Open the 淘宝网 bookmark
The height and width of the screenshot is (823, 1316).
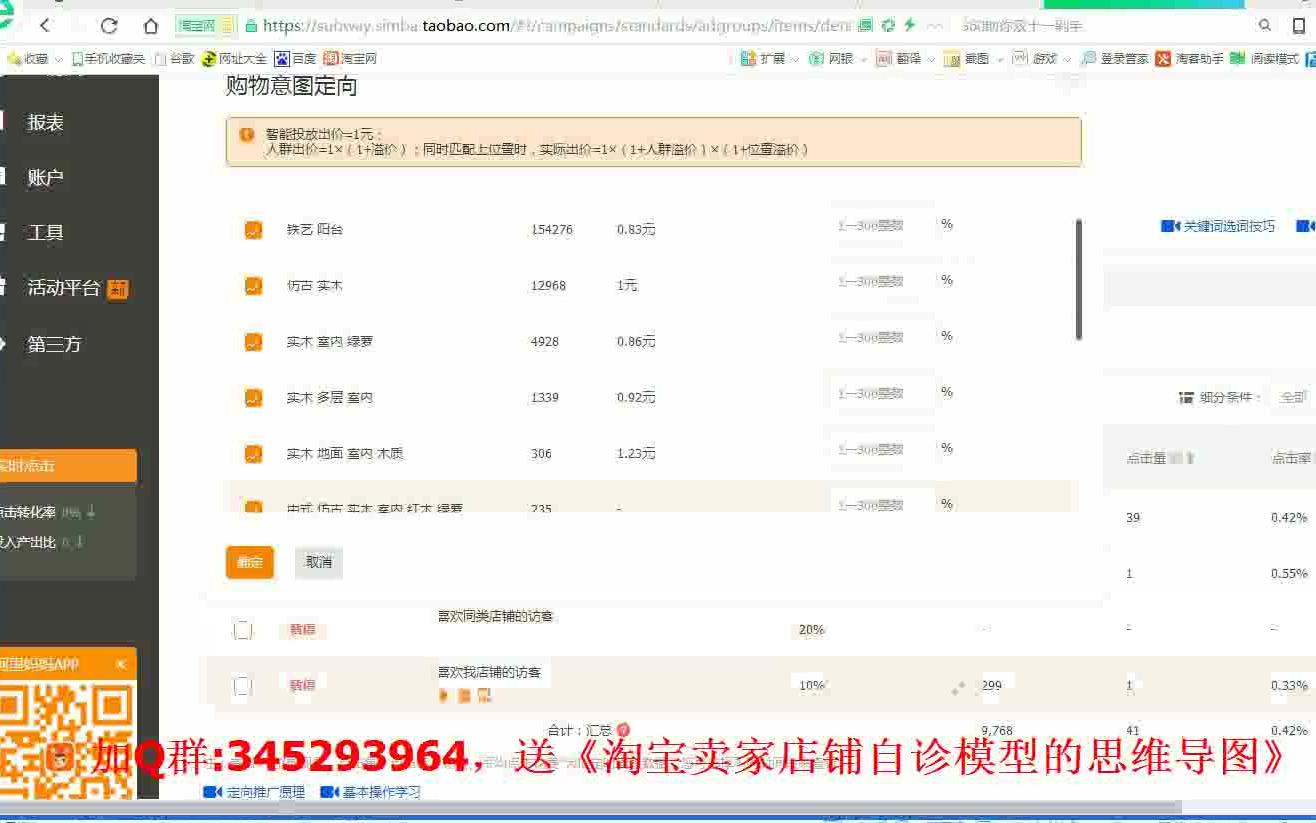coord(350,59)
